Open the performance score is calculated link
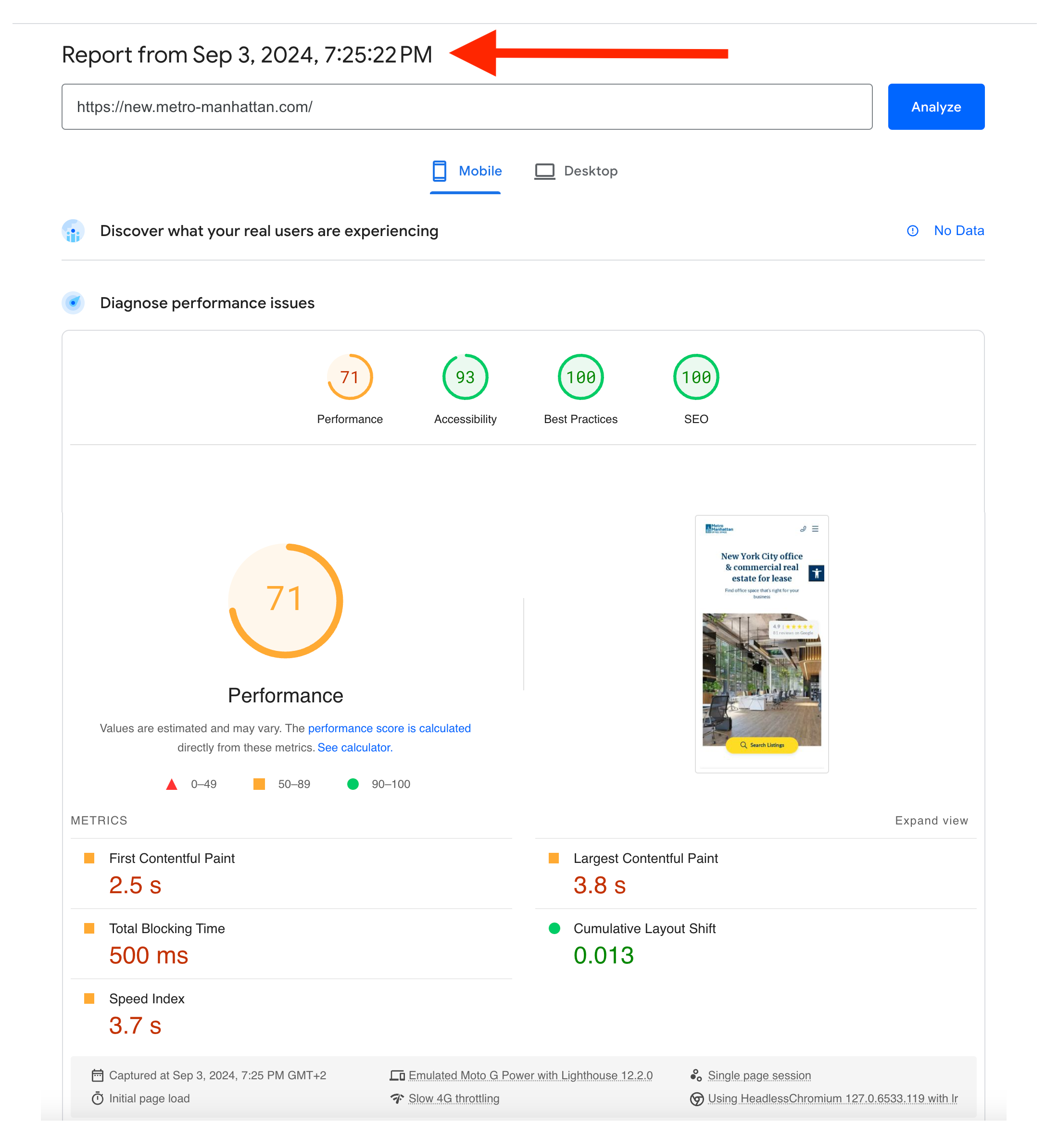The image size is (1058, 1148). click(x=390, y=728)
